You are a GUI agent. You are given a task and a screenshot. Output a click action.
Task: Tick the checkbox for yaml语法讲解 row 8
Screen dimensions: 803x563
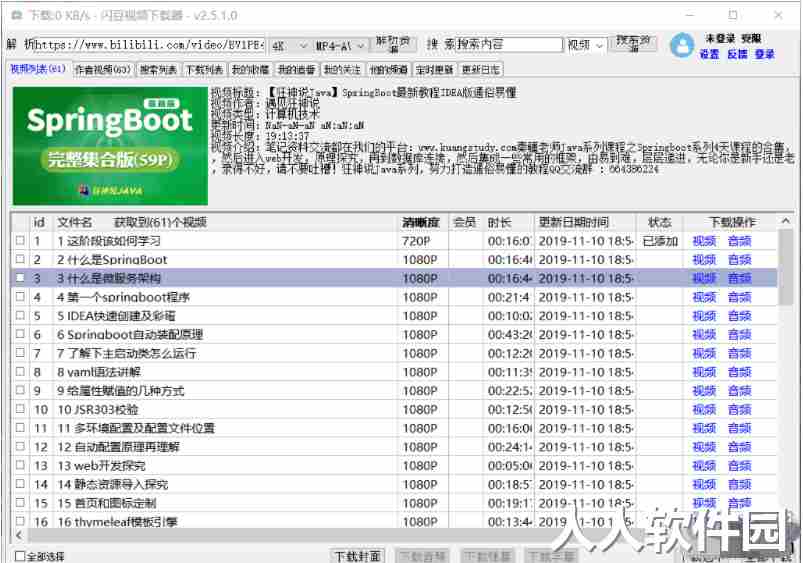coord(20,371)
